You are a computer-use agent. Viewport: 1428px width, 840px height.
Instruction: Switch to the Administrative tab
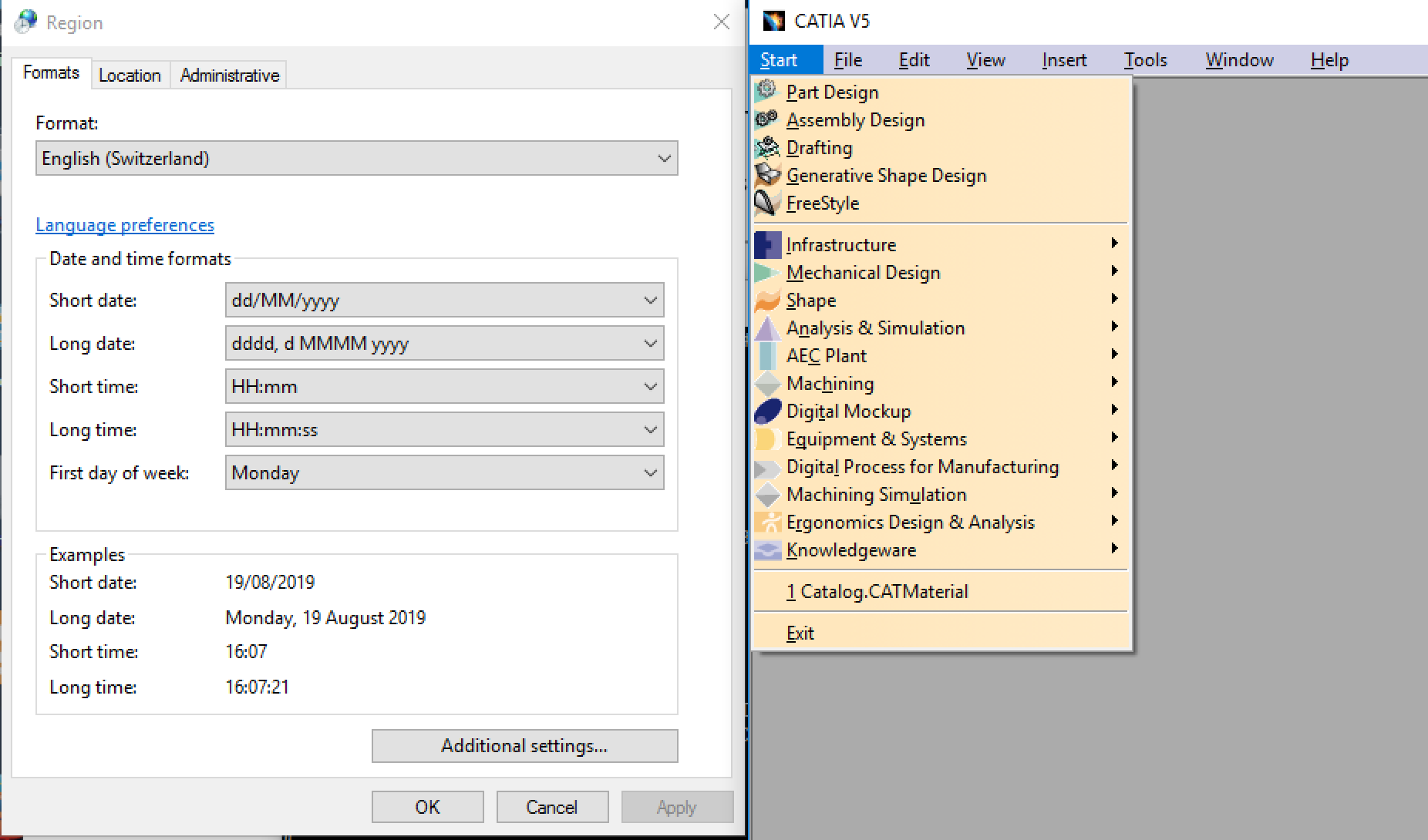click(228, 75)
